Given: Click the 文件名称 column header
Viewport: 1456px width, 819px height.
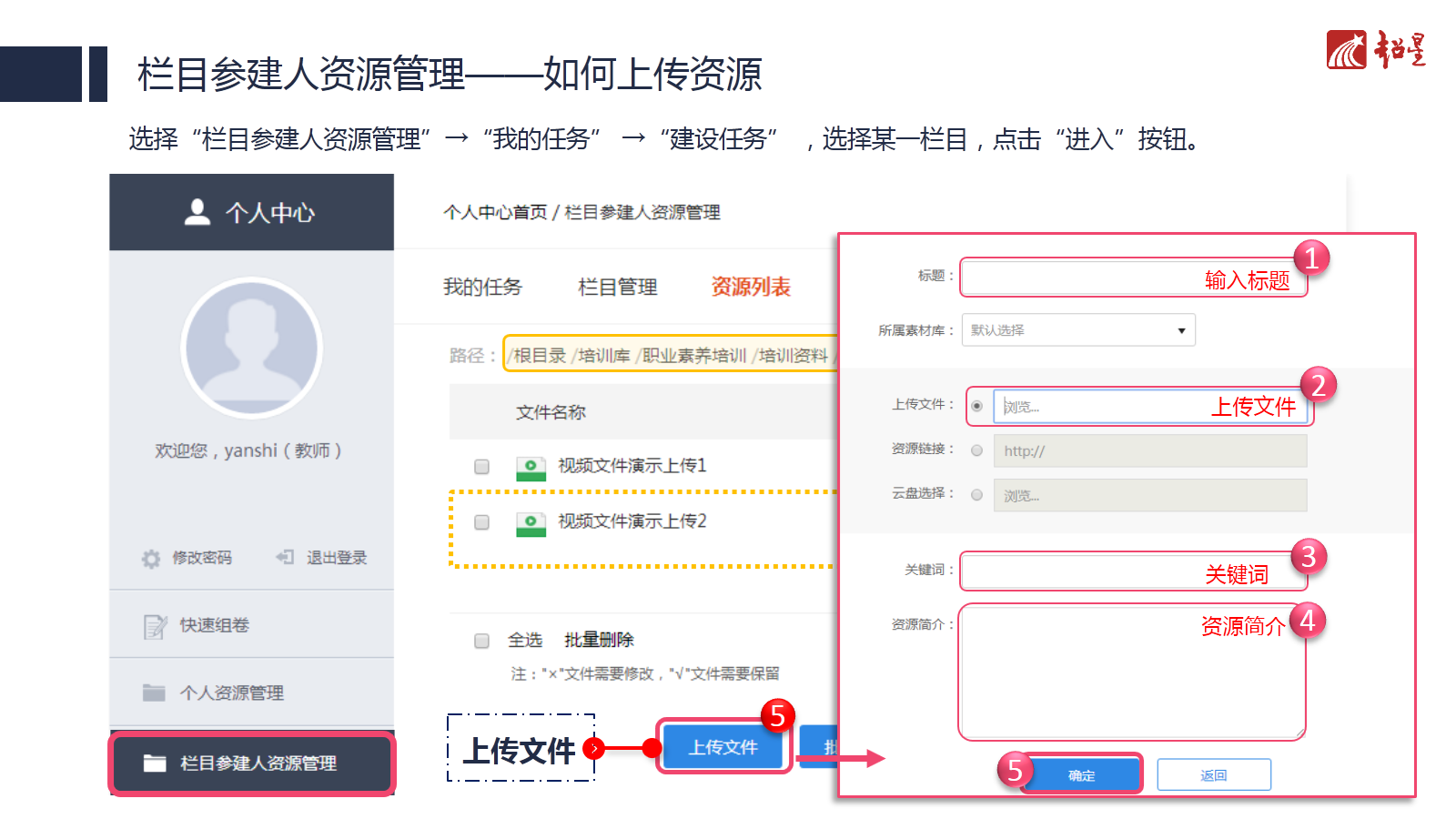Looking at the screenshot, I should 551,412.
